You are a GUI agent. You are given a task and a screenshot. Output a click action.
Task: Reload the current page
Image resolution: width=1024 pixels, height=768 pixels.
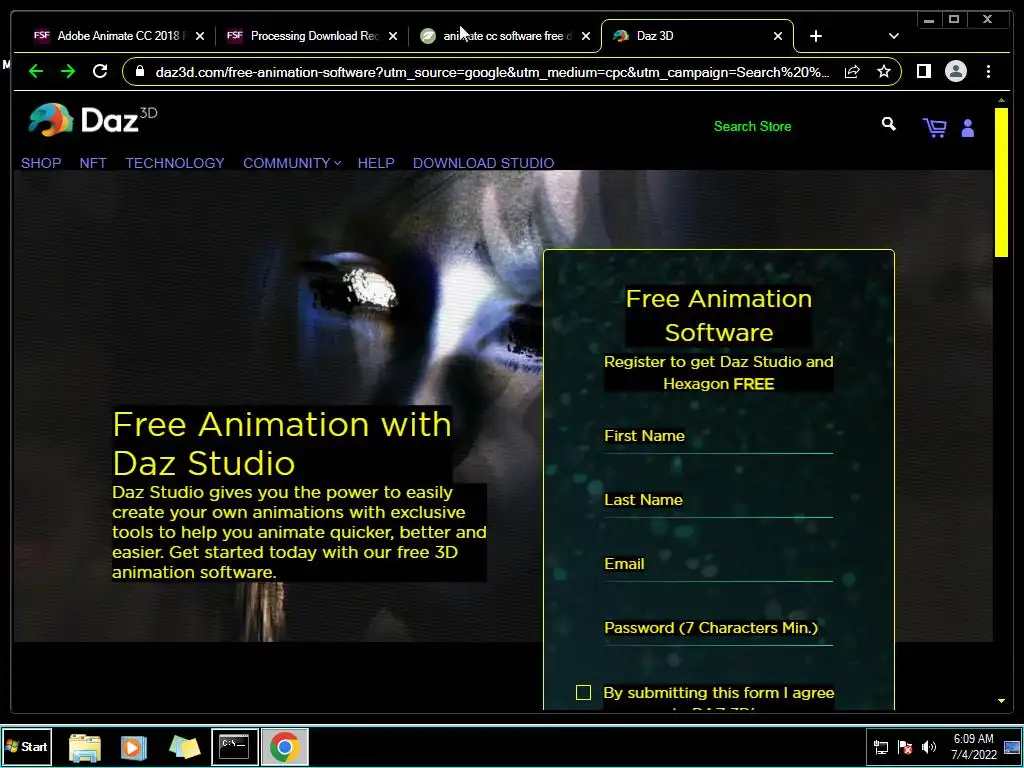(100, 71)
